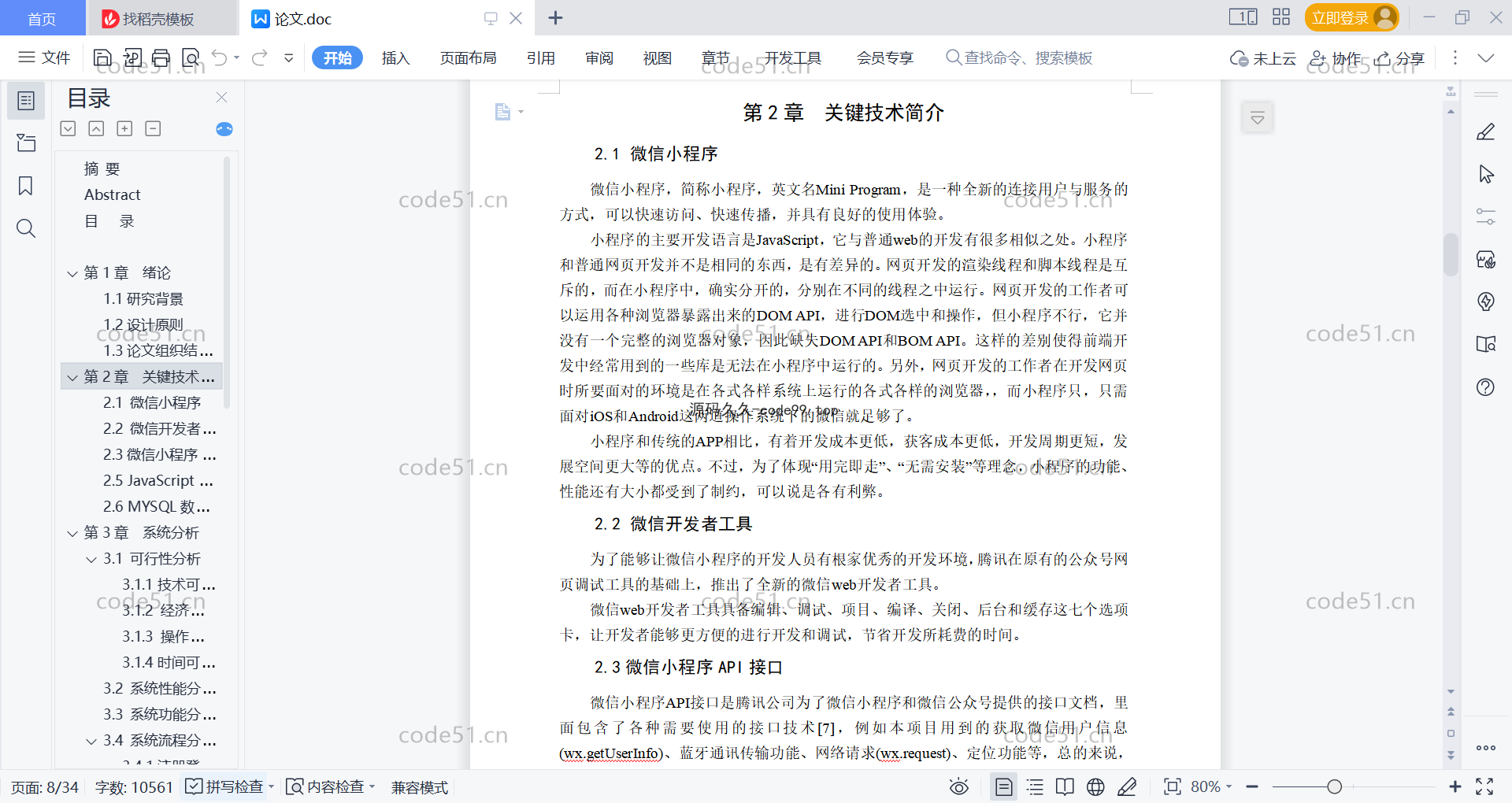This screenshot has width=1512, height=803.
Task: Open the 拼写检查 dropdown arrow
Action: point(271,786)
